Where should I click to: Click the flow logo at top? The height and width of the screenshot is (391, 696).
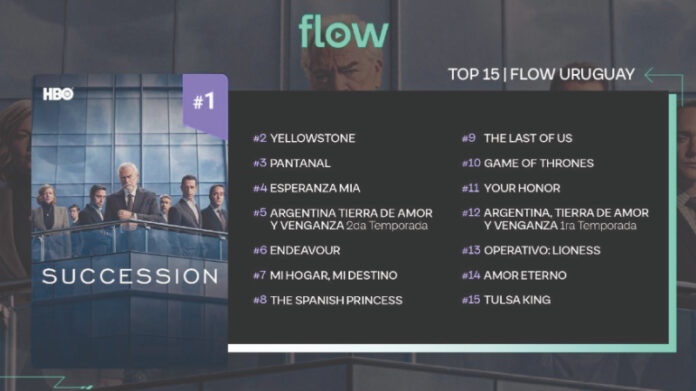(344, 31)
